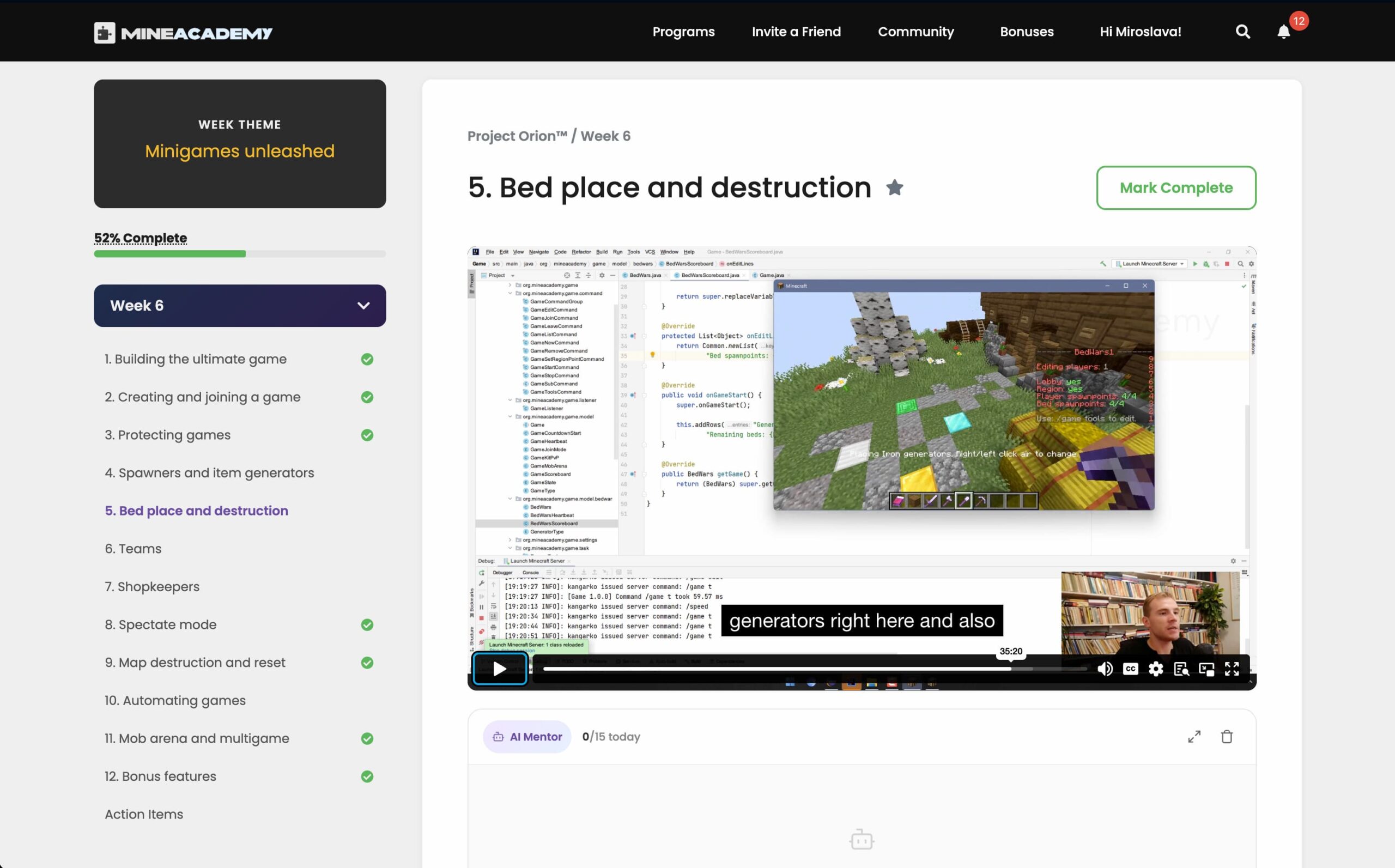Open video settings gear

click(1156, 669)
